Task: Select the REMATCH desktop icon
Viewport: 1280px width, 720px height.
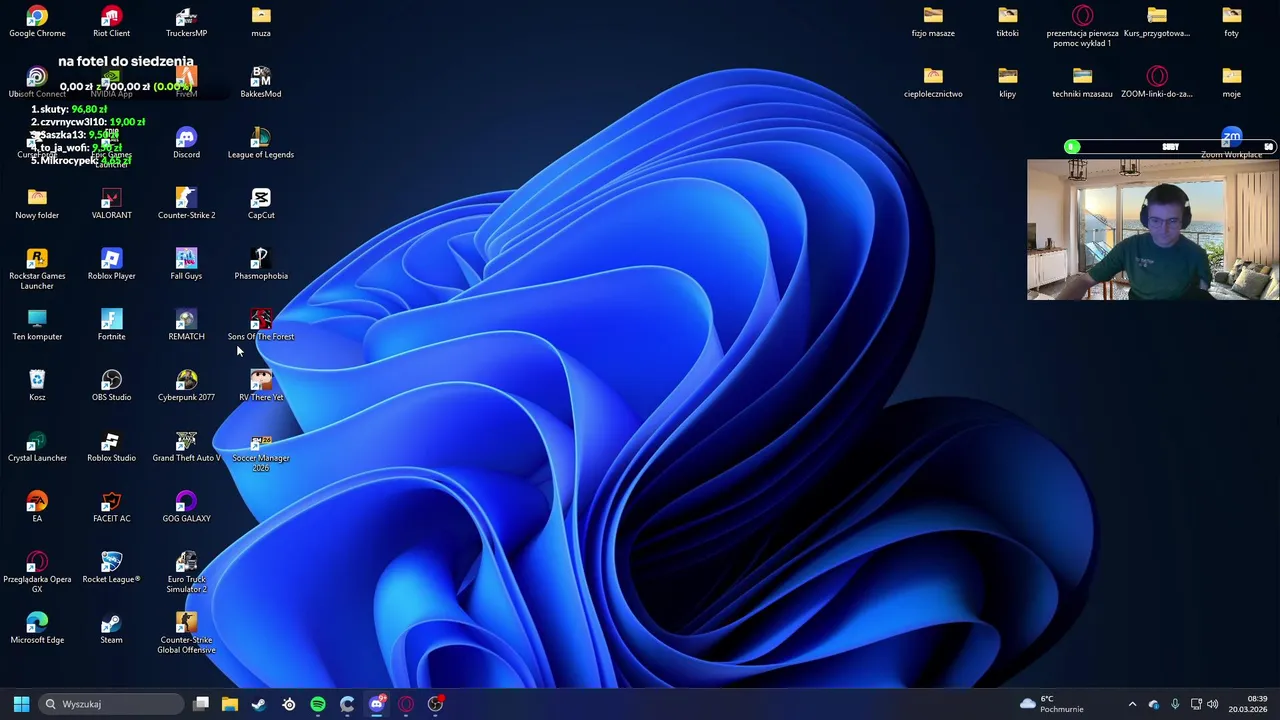Action: point(186,325)
